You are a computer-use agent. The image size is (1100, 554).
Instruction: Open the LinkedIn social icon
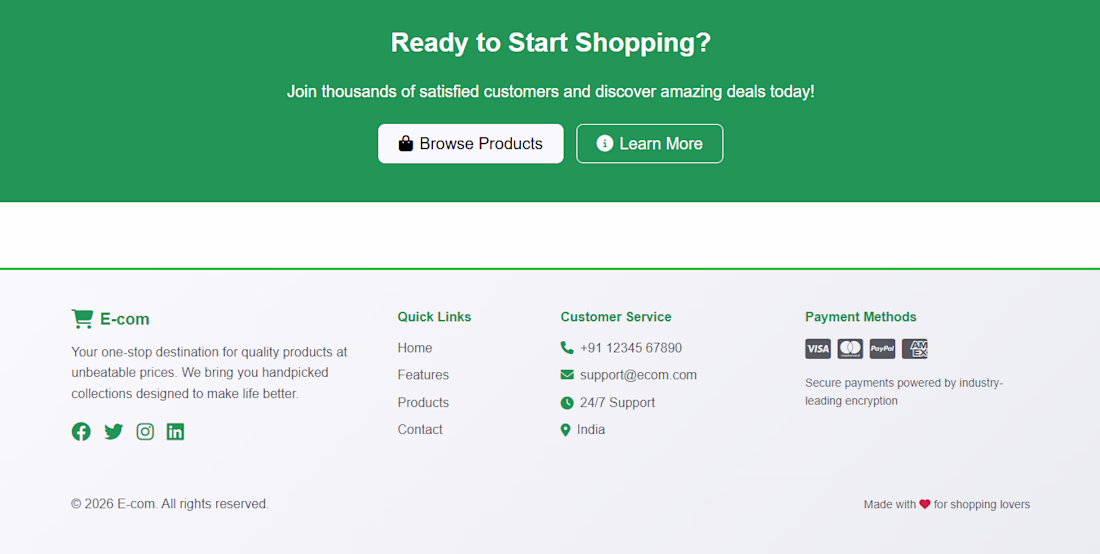175,431
